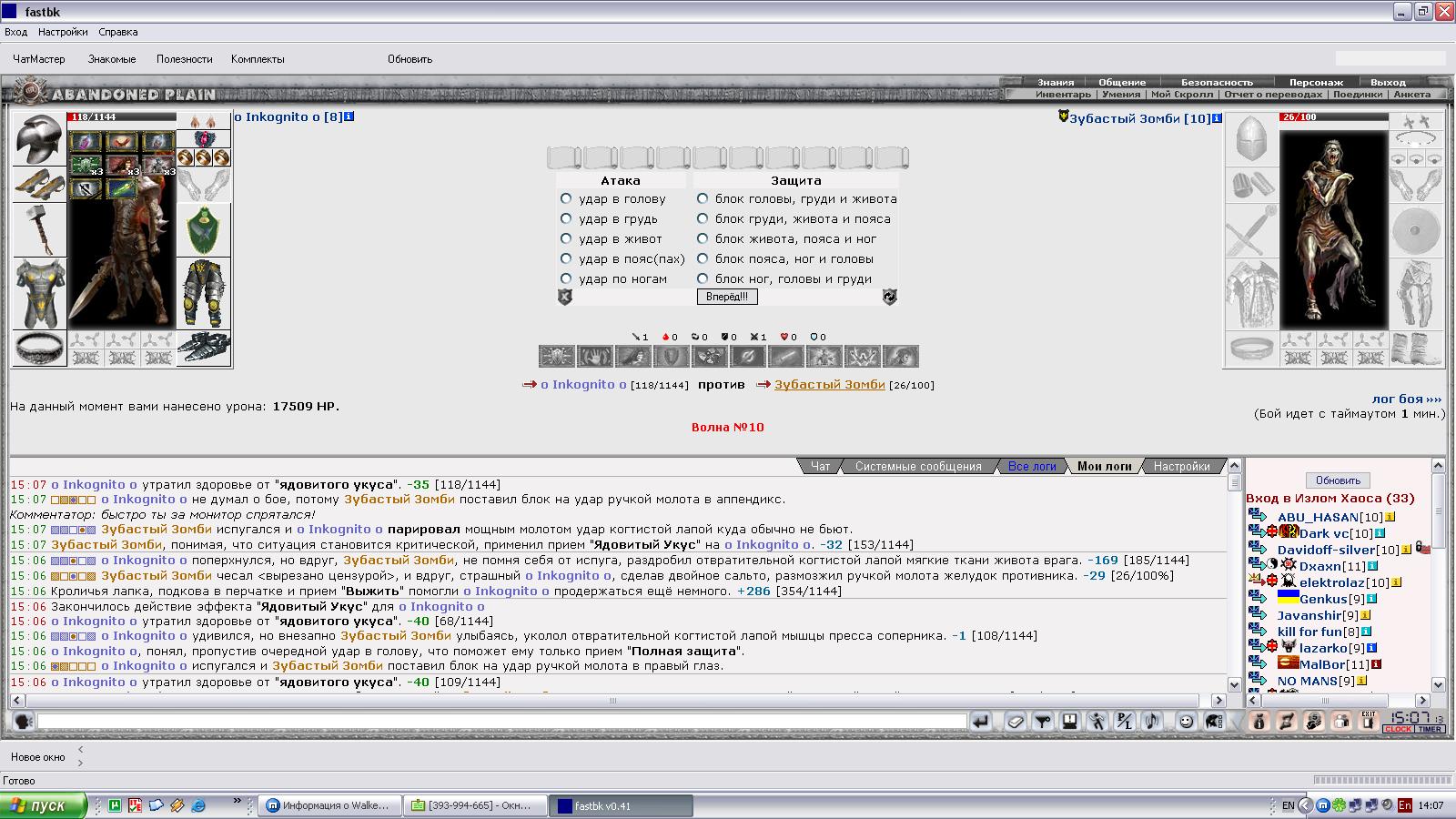Switch to the Чат tab
1456x819 pixels.
tap(820, 466)
